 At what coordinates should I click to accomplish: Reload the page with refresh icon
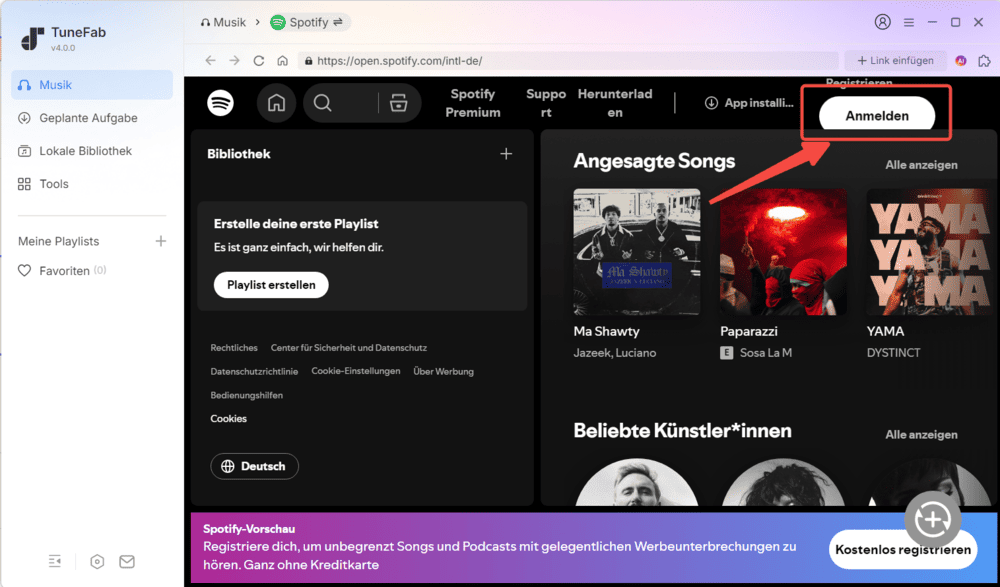(260, 60)
